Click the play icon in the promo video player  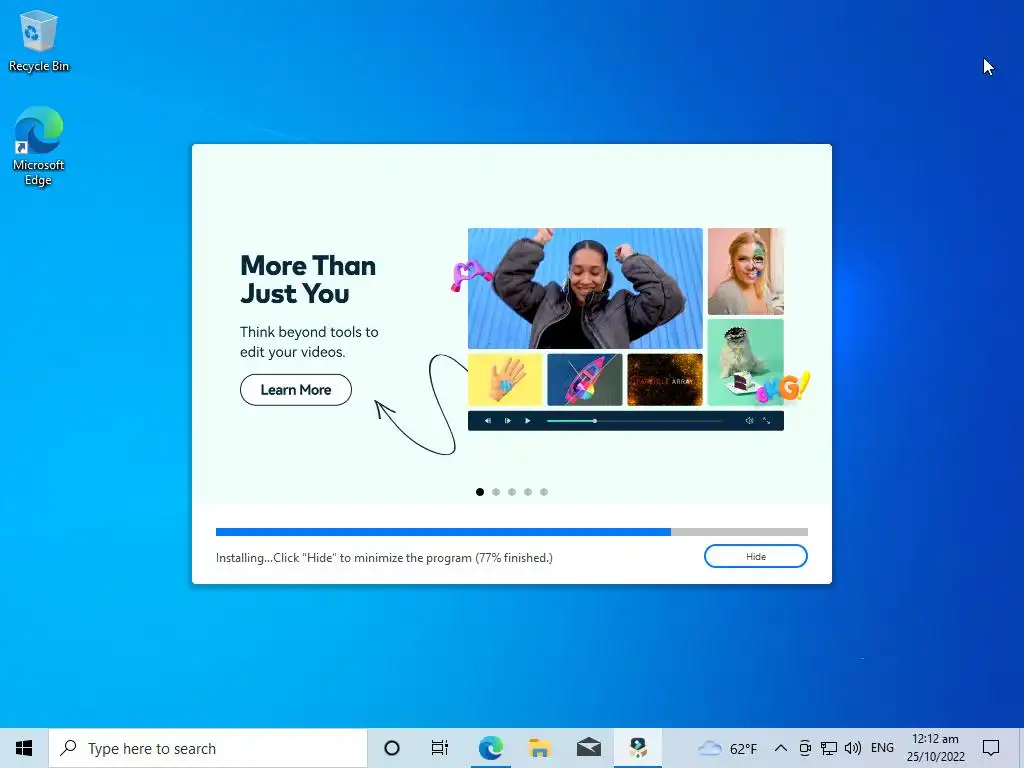pyautogui.click(x=528, y=421)
